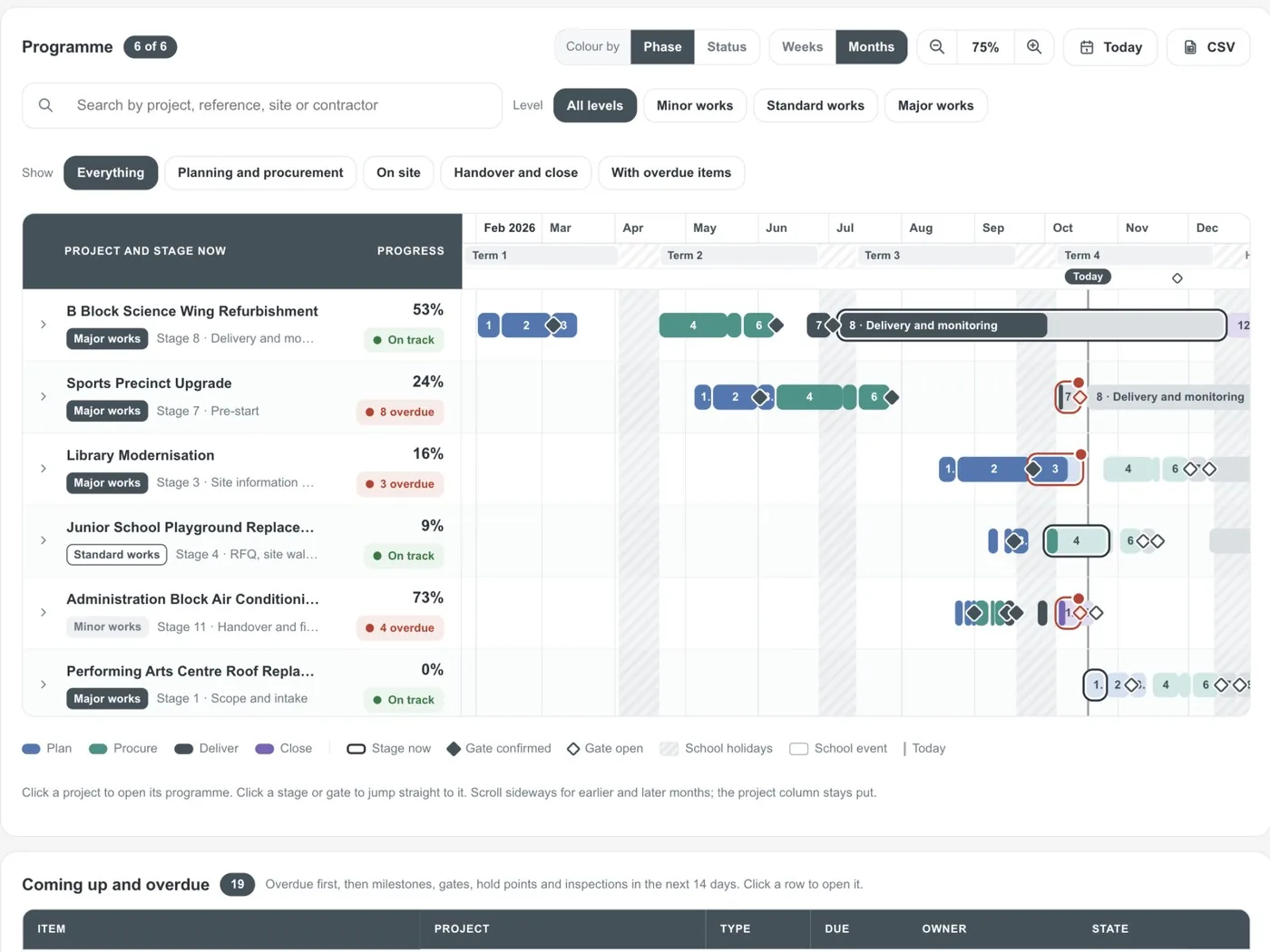This screenshot has height=952, width=1270.
Task: Open Sports Precinct 8 overdue badge
Action: point(400,412)
